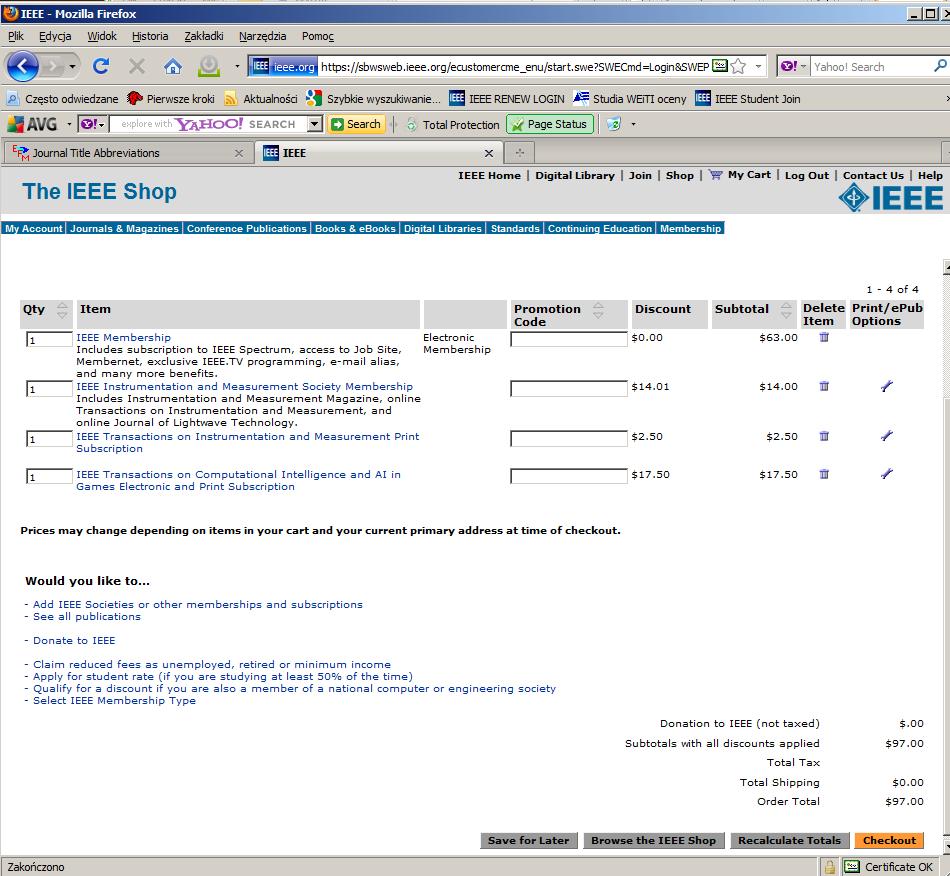950x876 pixels.
Task: Open dropdown next to downloads icon
Action: coord(237,66)
